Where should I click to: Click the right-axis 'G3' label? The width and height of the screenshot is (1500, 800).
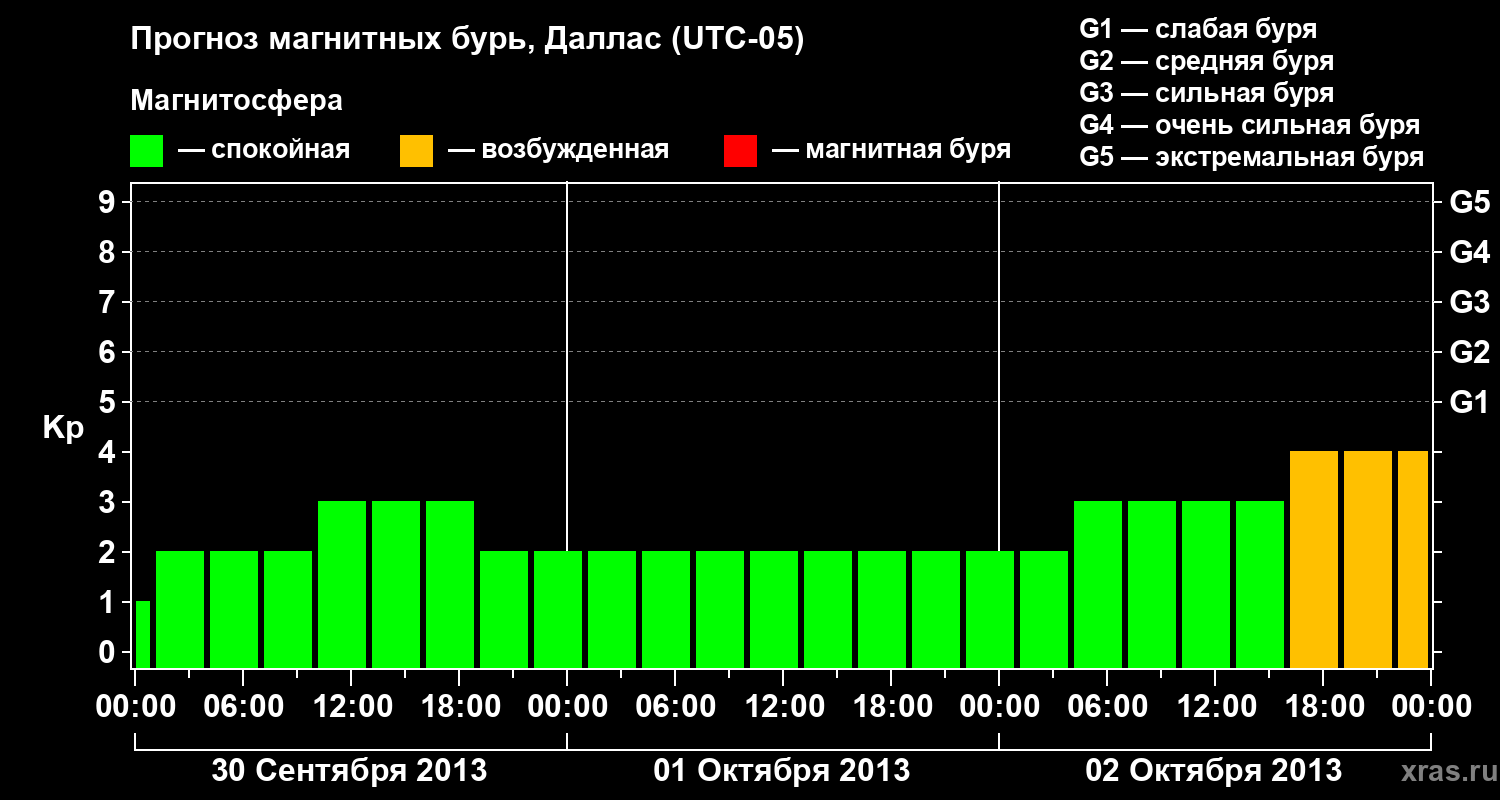(1470, 302)
